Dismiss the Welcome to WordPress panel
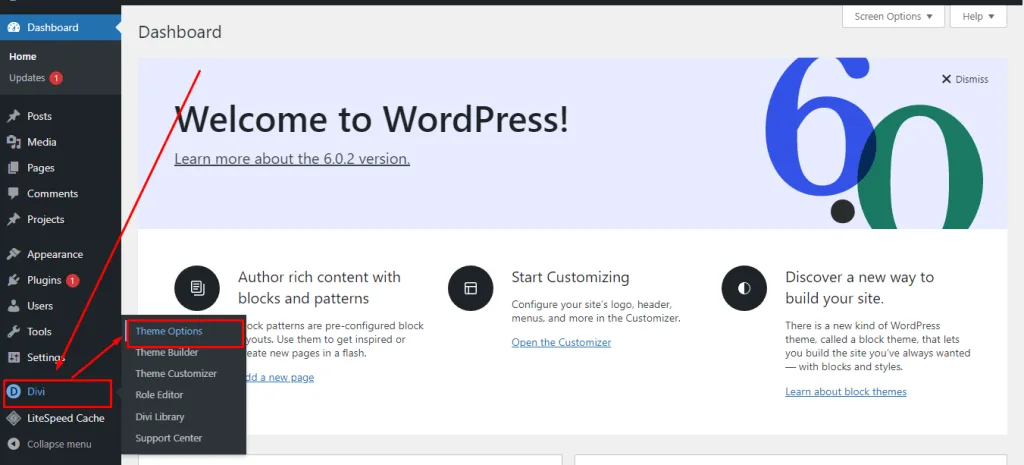Viewport: 1024px width, 465px height. coord(964,79)
